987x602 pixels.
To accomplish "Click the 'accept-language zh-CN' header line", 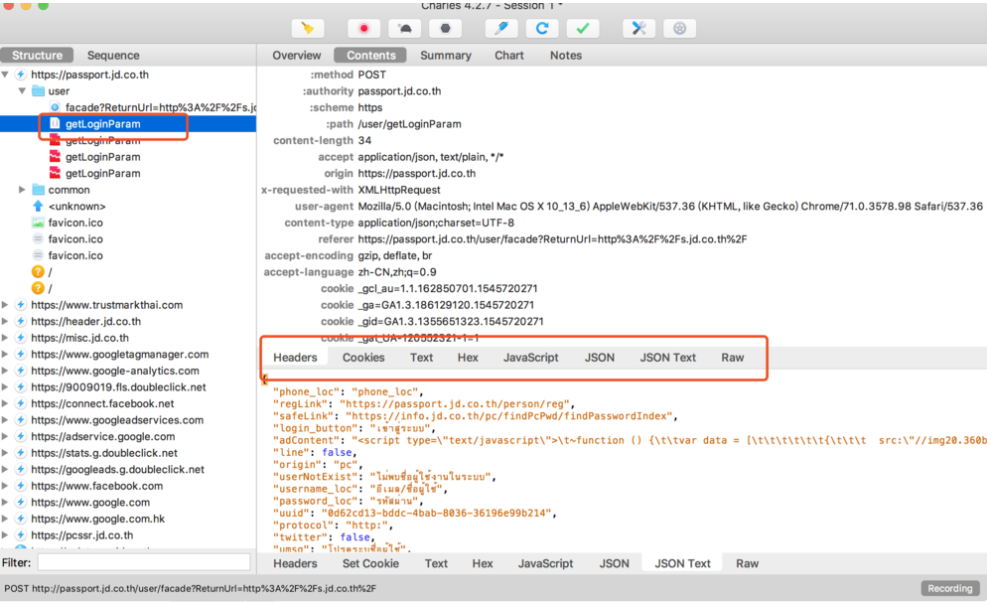I will click(x=350, y=272).
